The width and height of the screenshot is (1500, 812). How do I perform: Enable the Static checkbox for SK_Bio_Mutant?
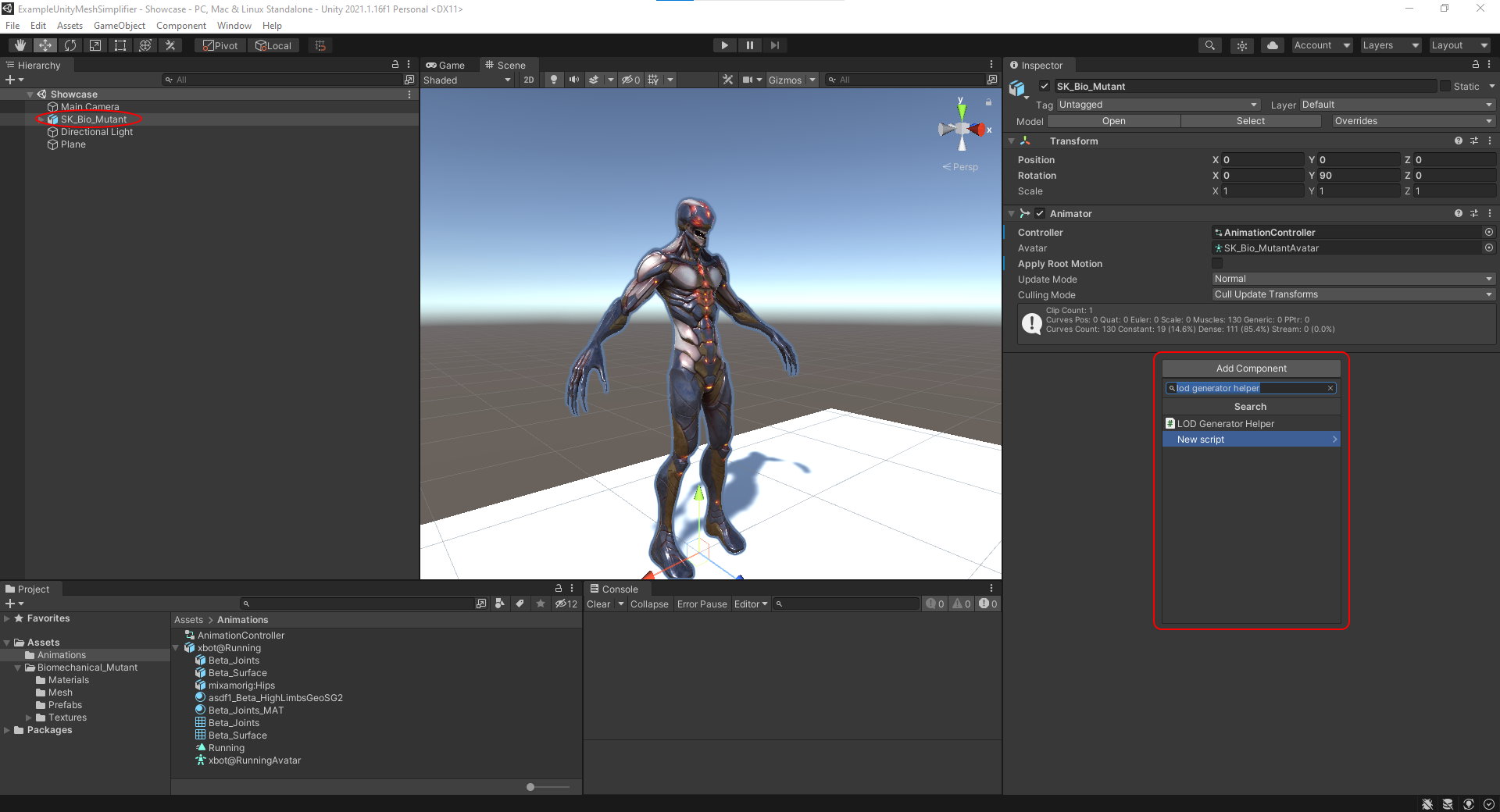(1445, 86)
